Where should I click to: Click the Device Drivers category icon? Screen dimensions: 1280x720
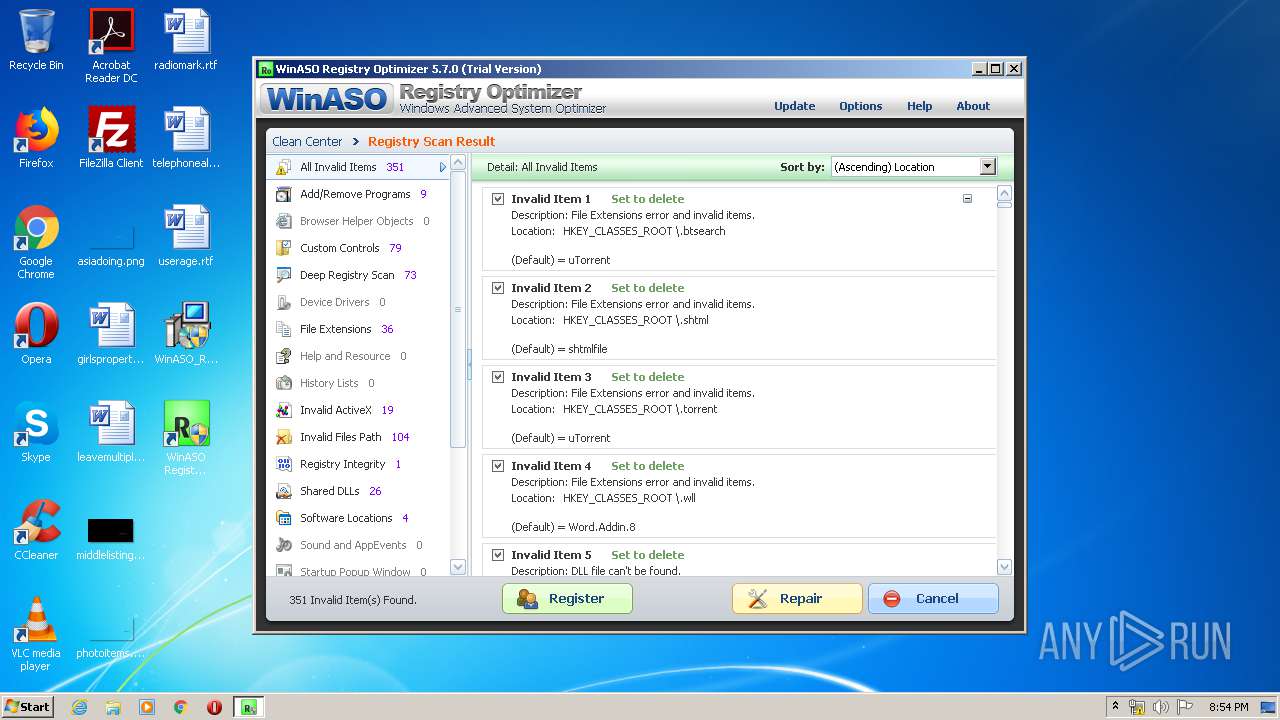[x=283, y=302]
